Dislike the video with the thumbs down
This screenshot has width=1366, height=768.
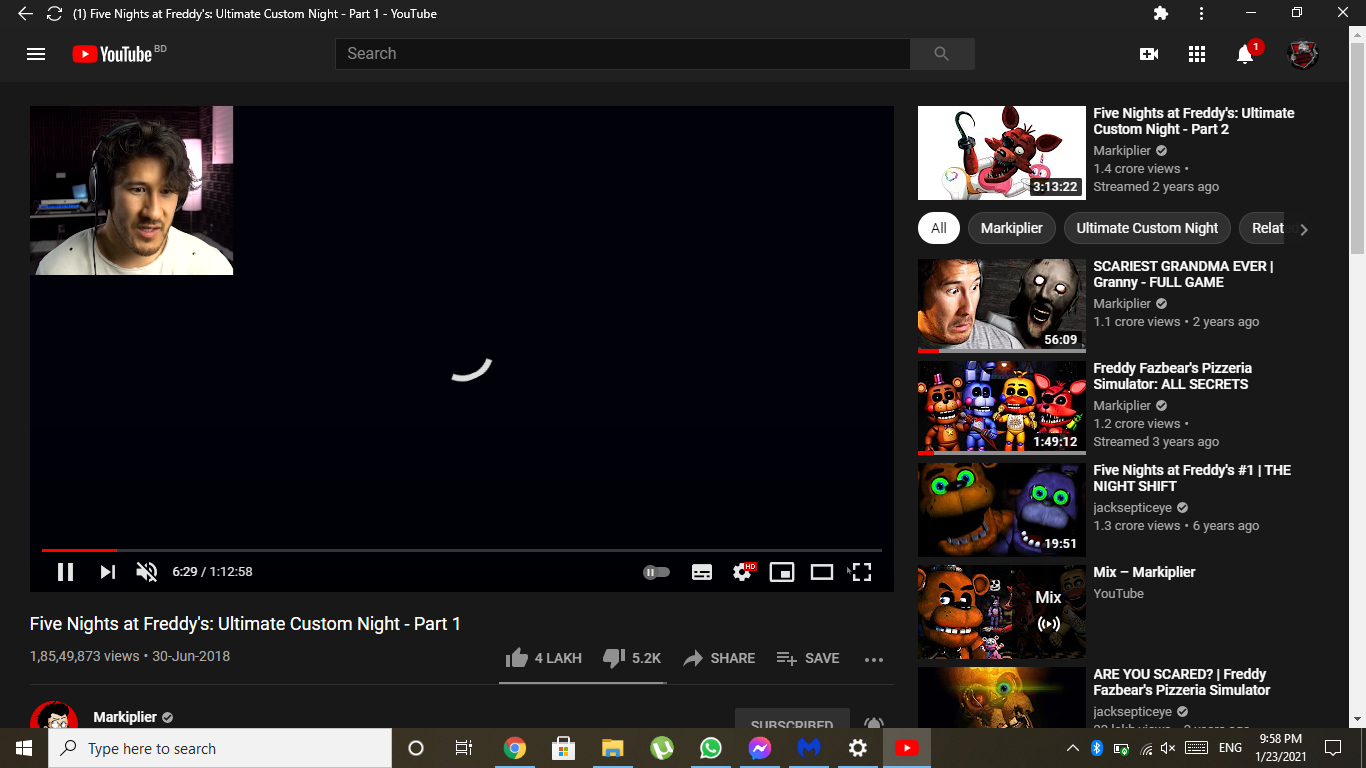click(631, 658)
